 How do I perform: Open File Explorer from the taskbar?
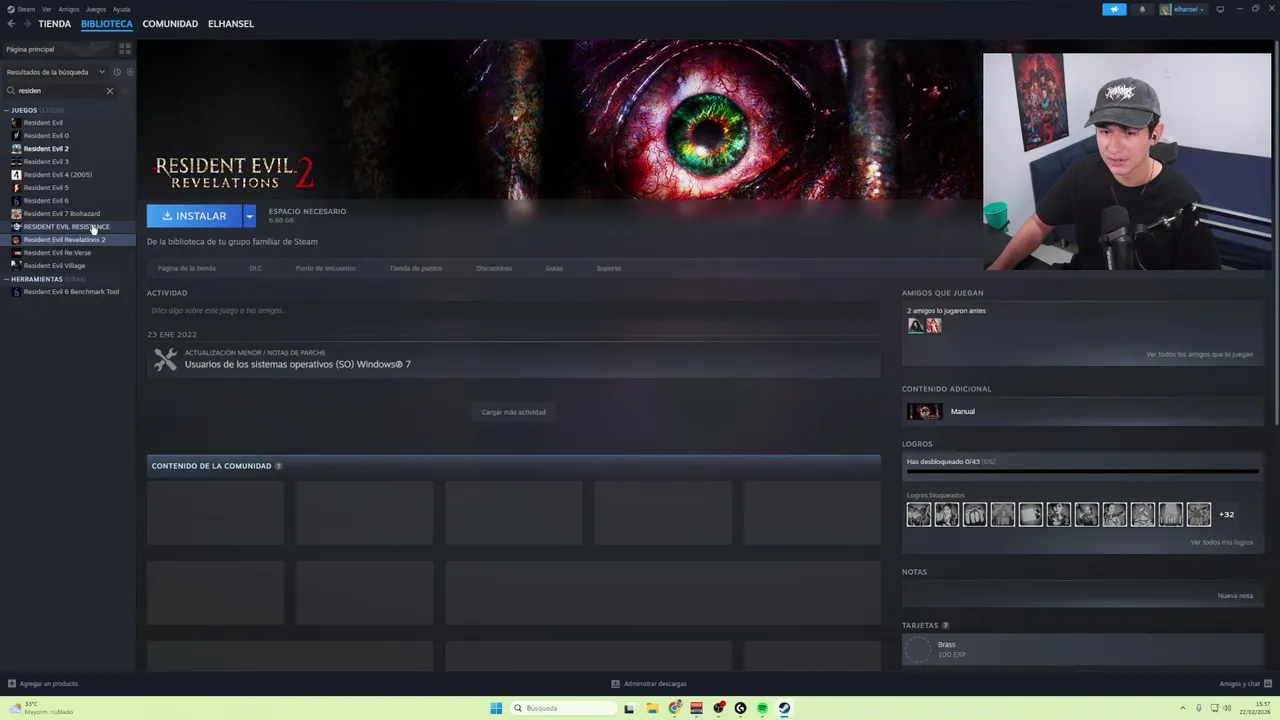click(x=652, y=708)
